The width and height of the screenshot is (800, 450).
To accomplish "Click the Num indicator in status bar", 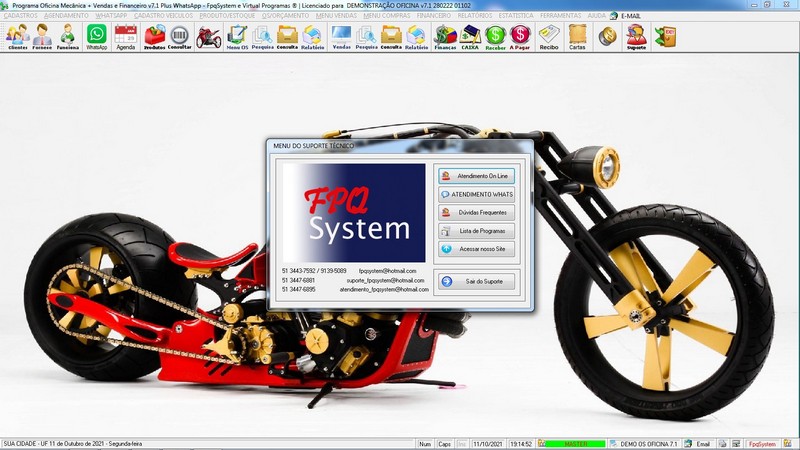I will pos(425,444).
